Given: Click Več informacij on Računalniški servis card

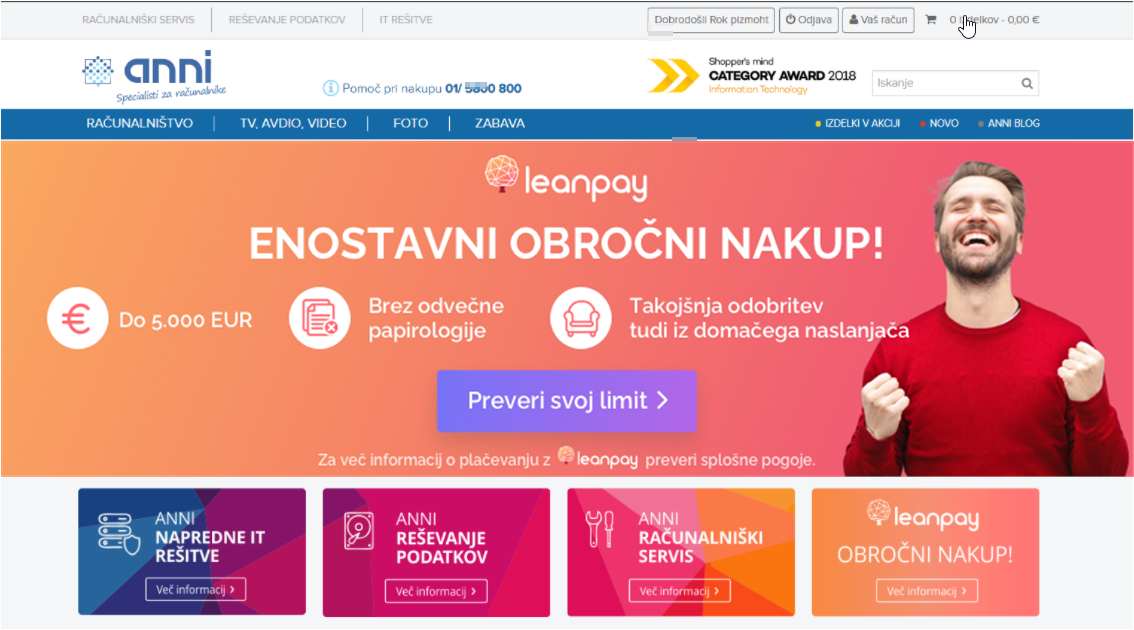Looking at the screenshot, I should (x=679, y=591).
